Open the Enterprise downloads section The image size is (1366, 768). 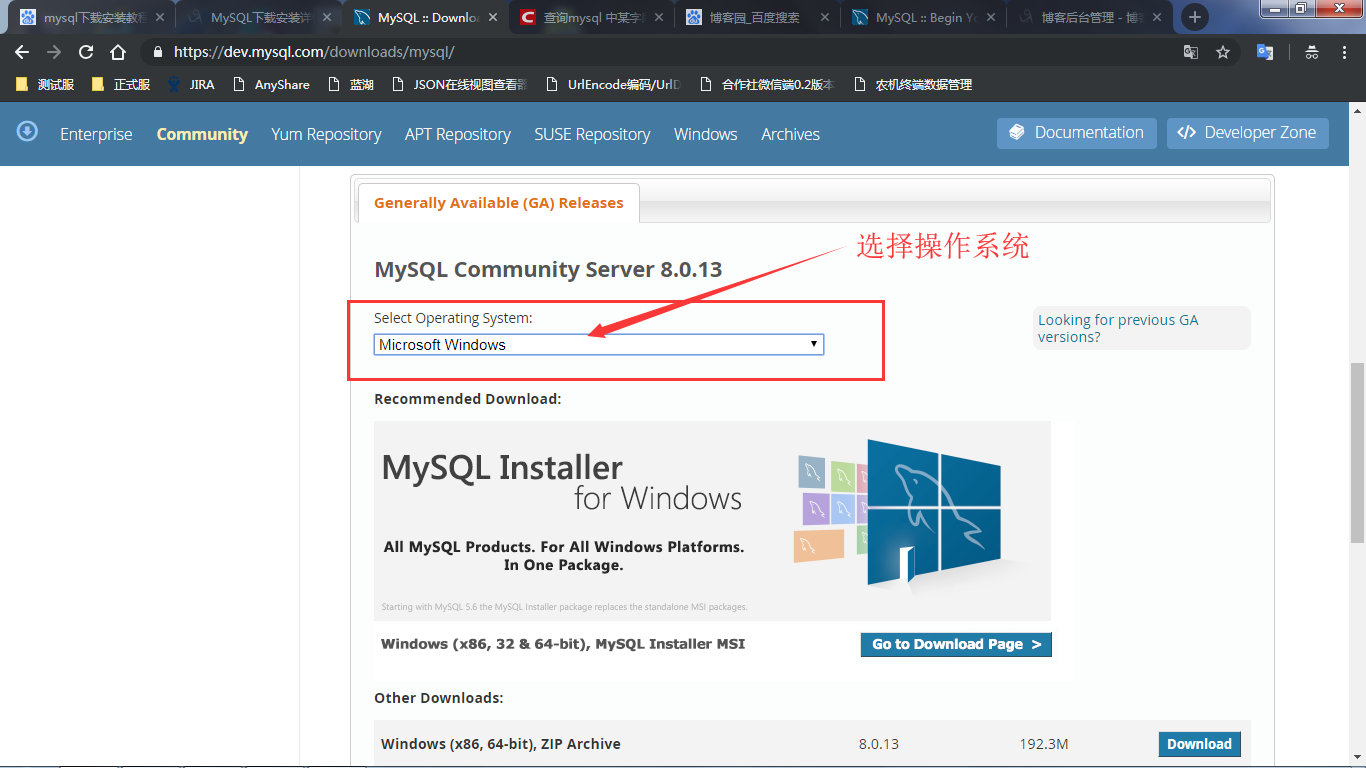point(96,134)
